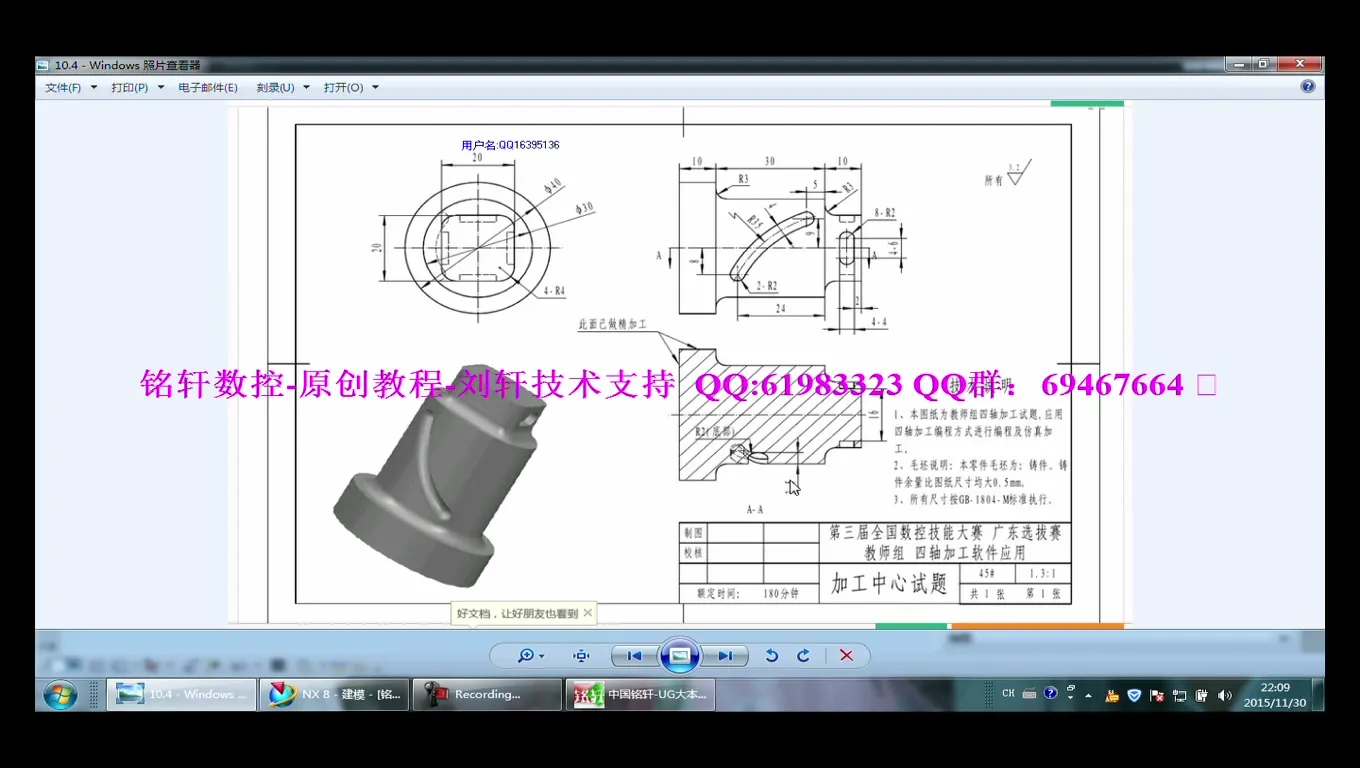The width and height of the screenshot is (1360, 768).
Task: Close the 好文档 sharing popup
Action: click(588, 613)
